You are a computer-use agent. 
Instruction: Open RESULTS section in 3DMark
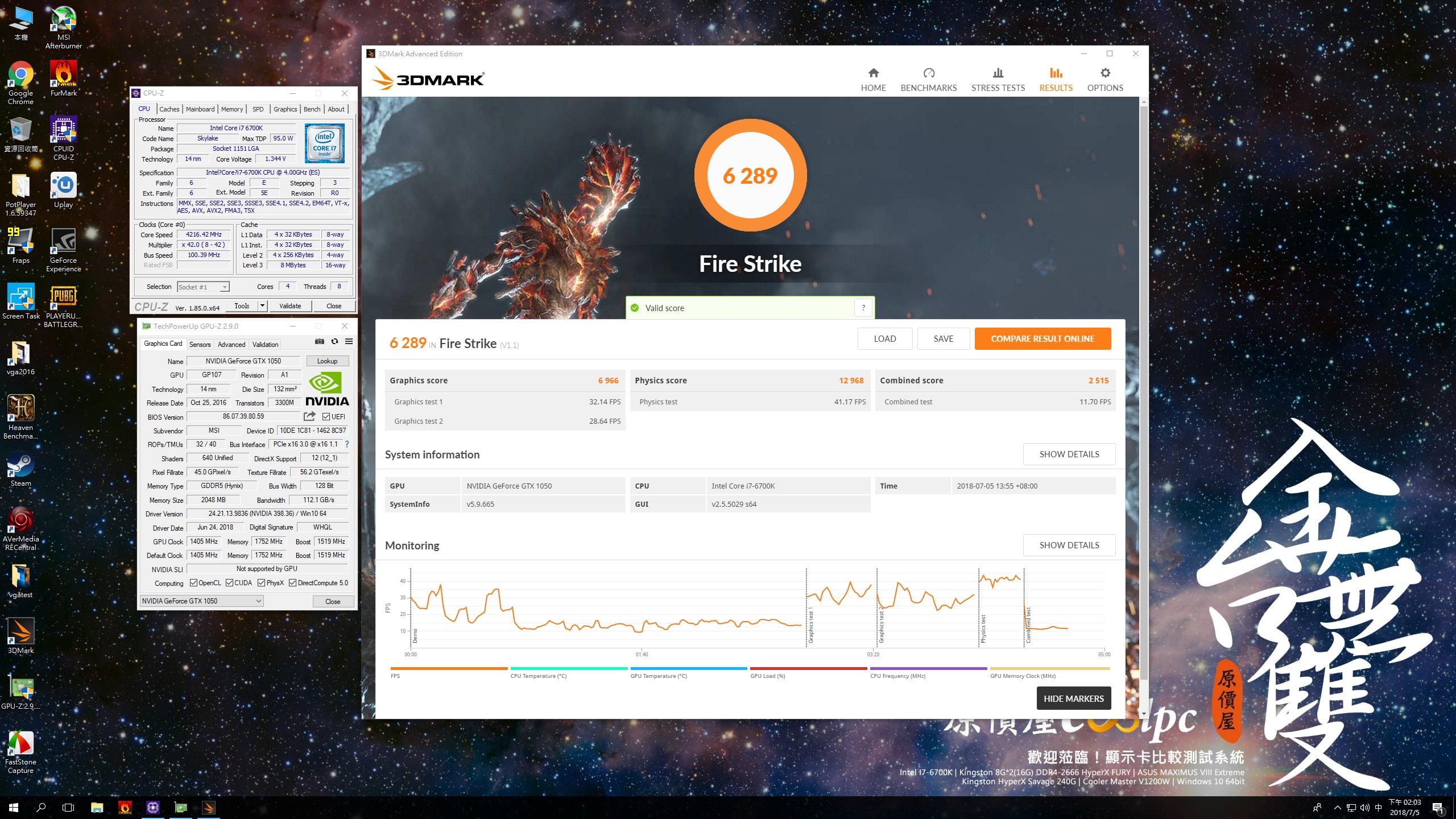[x=1056, y=80]
